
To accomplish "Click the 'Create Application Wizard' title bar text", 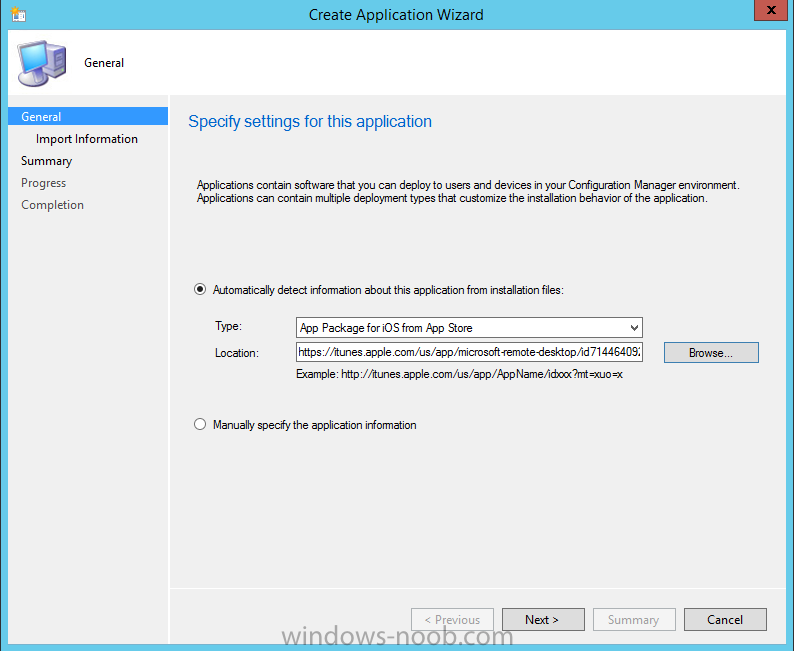I will 396,15.
